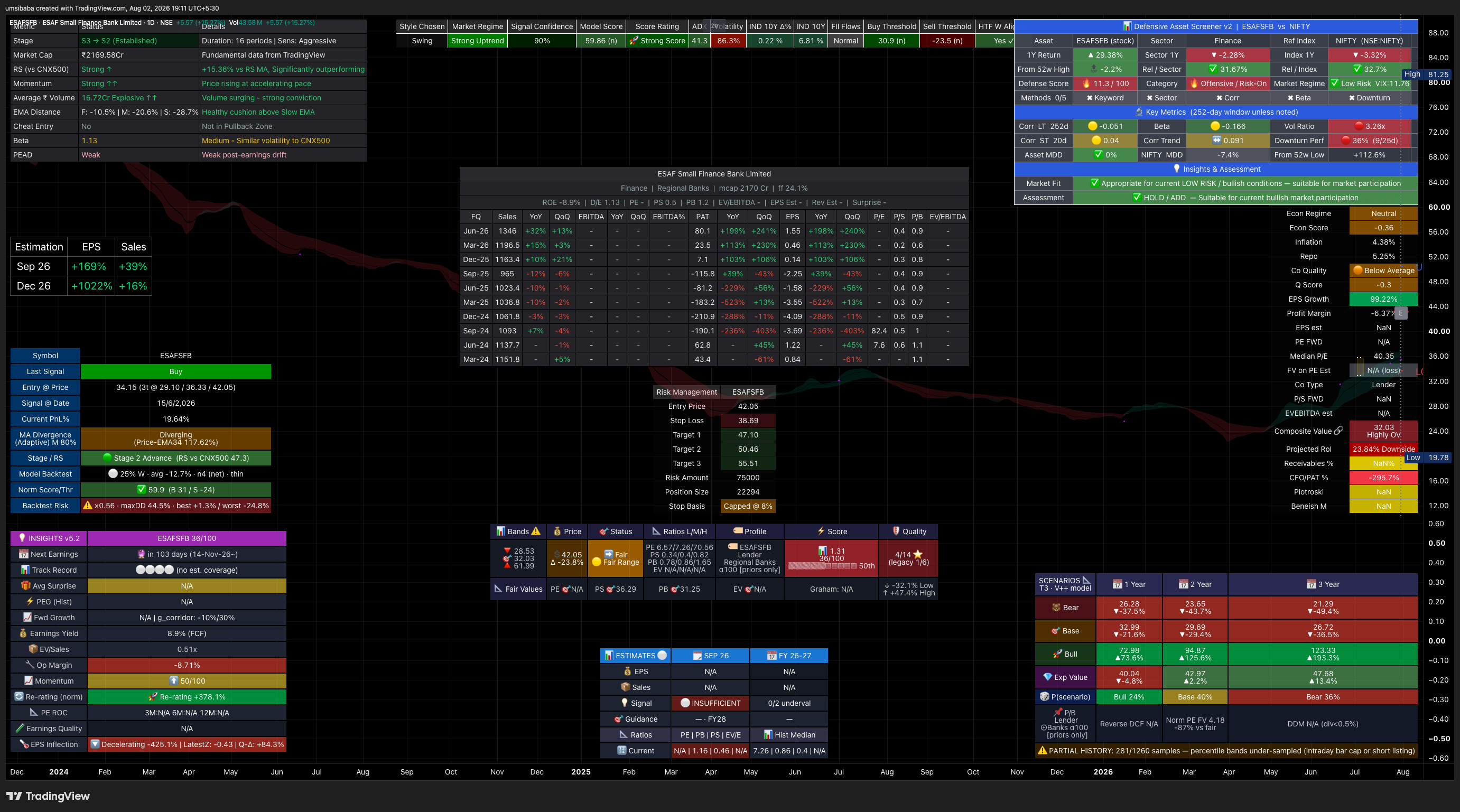Click the lightning icon in the Score header

821,531
